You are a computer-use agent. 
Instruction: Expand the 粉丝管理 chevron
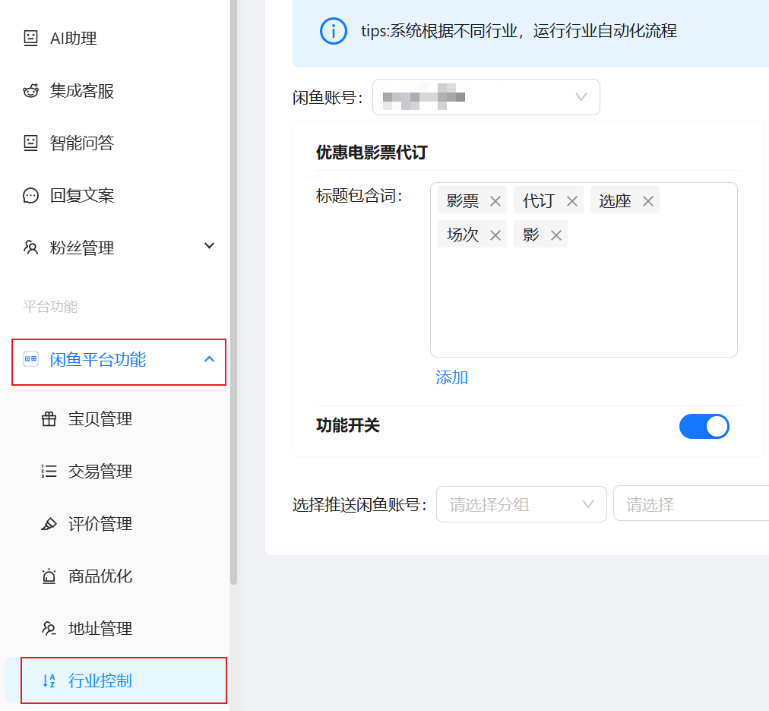pyautogui.click(x=209, y=246)
